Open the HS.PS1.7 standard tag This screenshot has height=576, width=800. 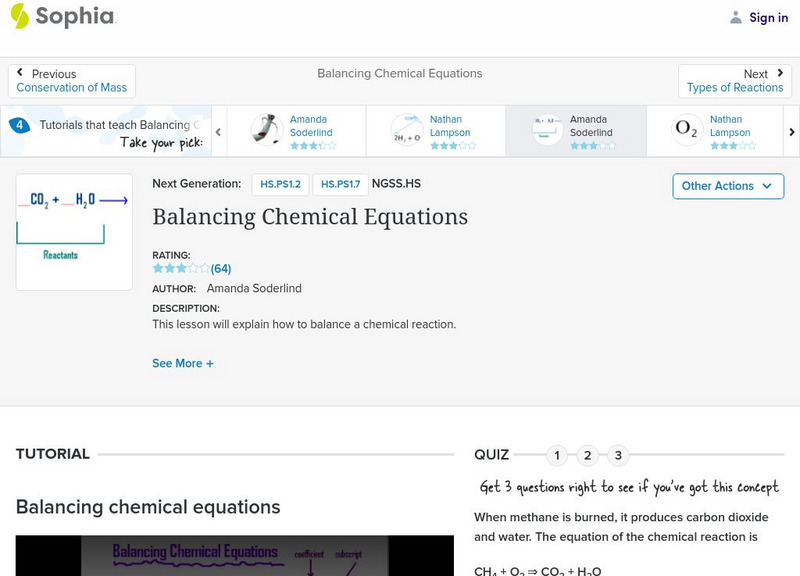340,184
